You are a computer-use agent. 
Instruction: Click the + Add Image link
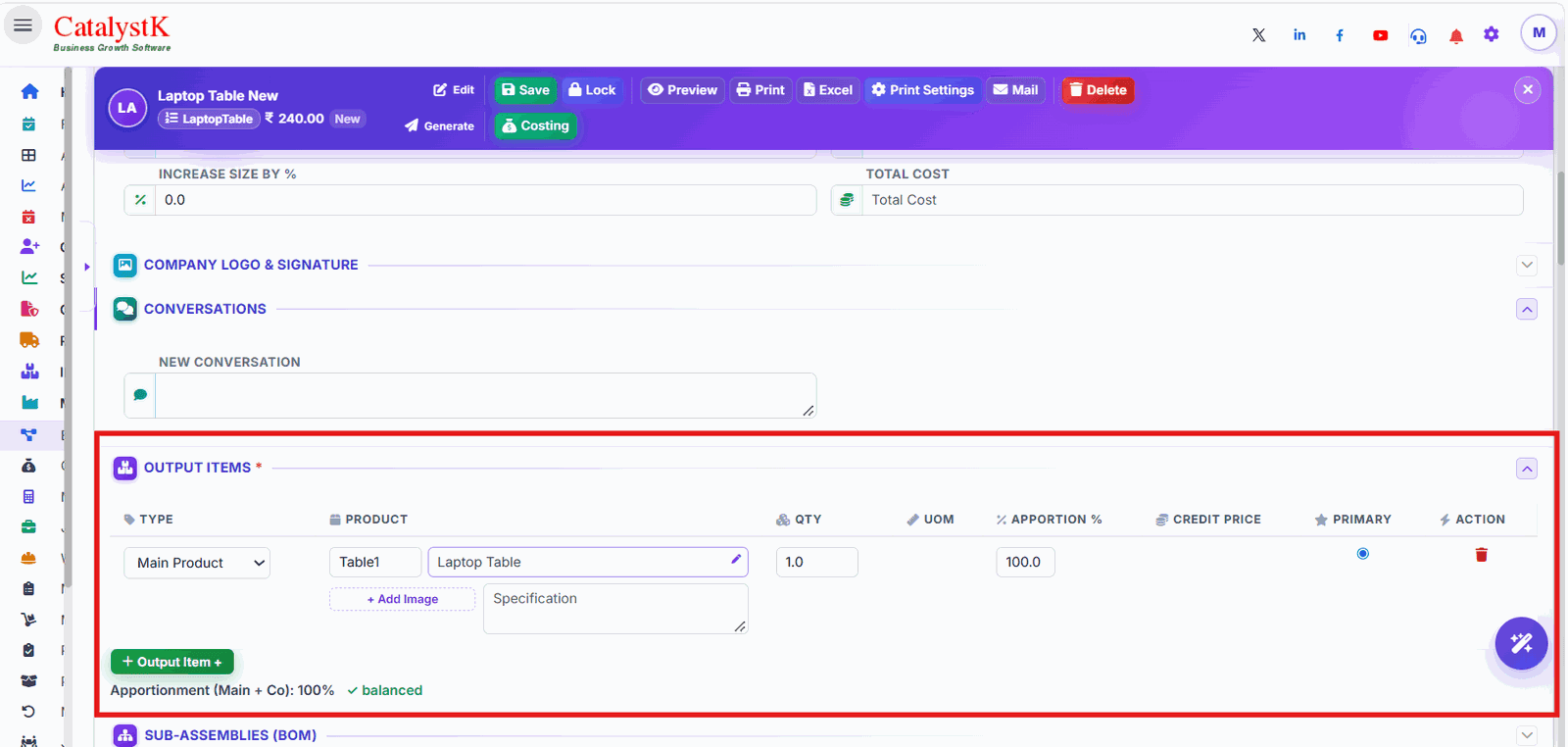[402, 599]
